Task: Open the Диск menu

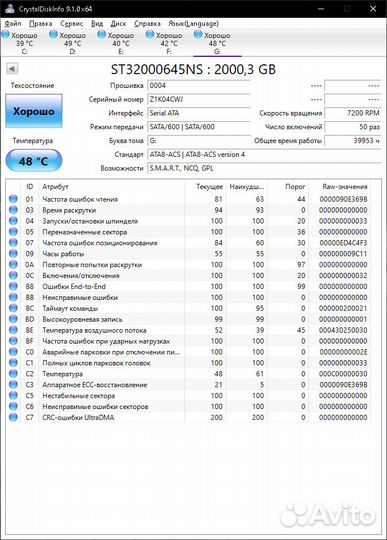Action: (x=118, y=23)
